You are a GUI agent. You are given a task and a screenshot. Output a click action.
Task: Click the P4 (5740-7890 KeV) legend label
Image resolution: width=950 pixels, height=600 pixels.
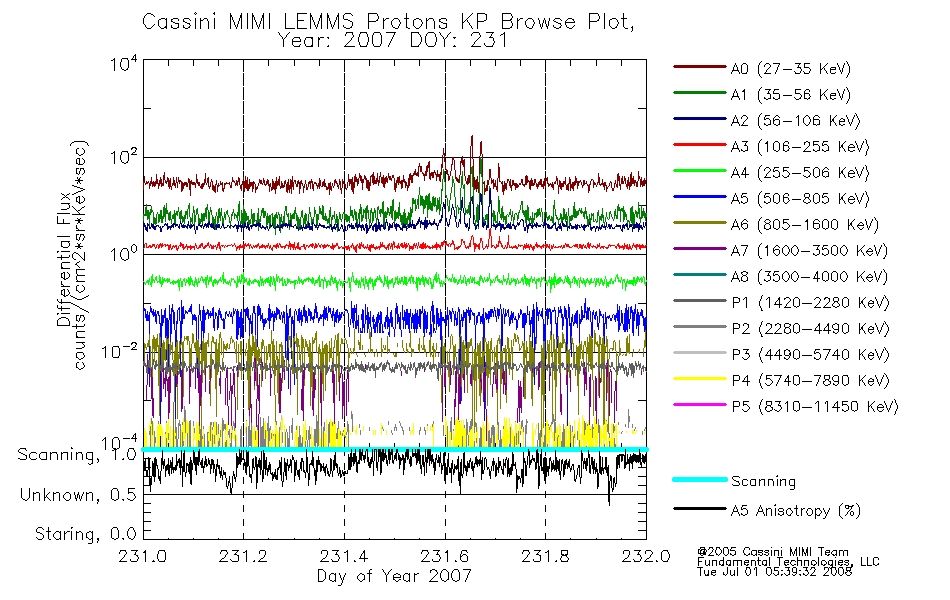[810, 381]
